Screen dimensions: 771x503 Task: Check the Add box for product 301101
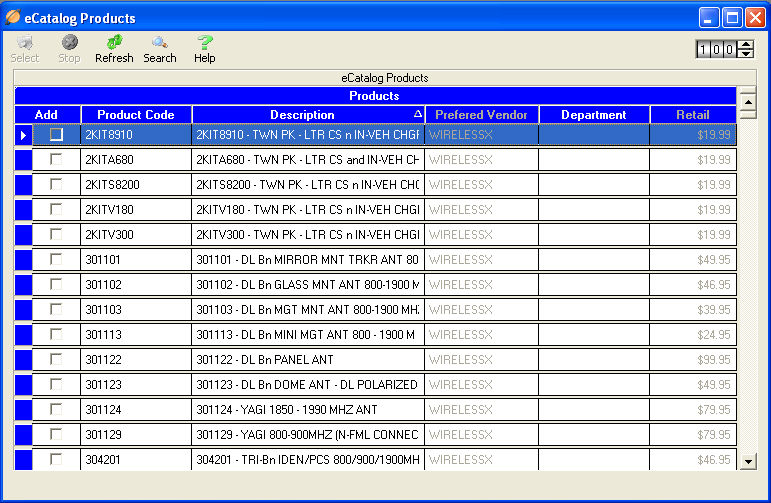(x=57, y=259)
